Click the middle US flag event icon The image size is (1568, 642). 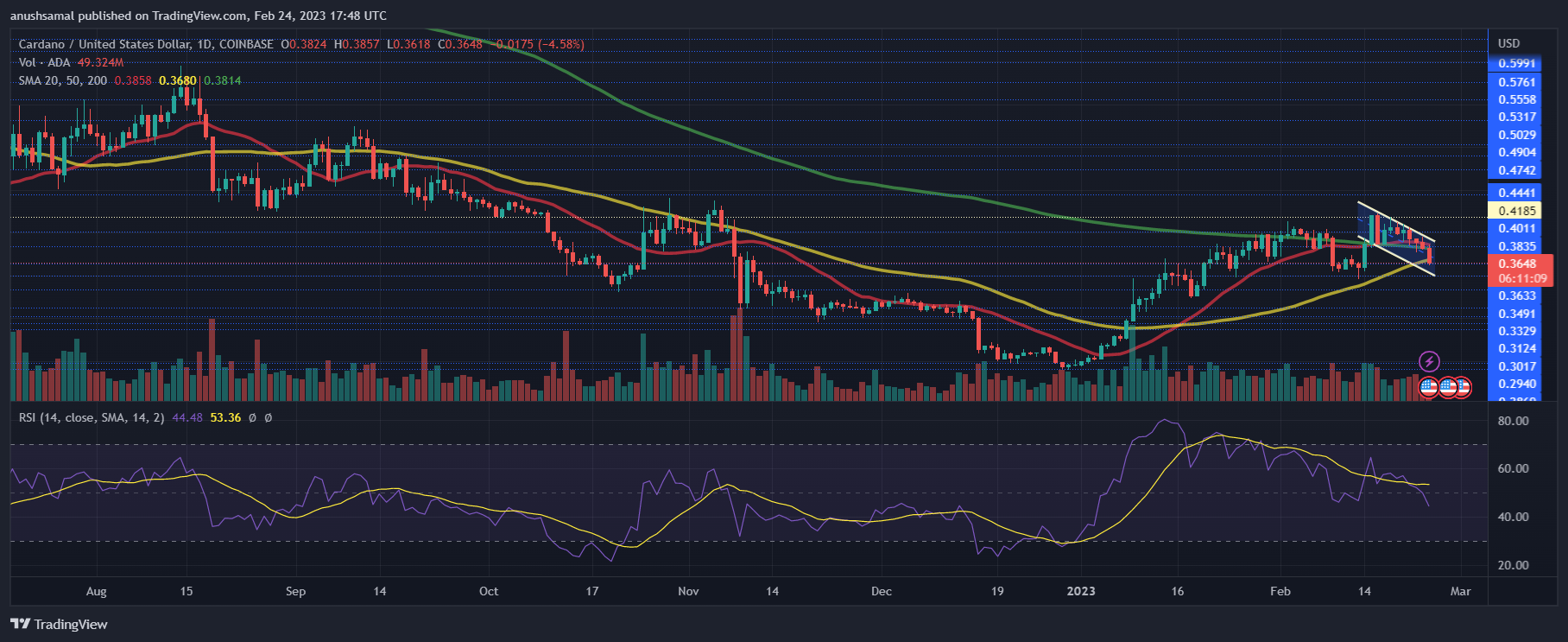tap(1448, 387)
